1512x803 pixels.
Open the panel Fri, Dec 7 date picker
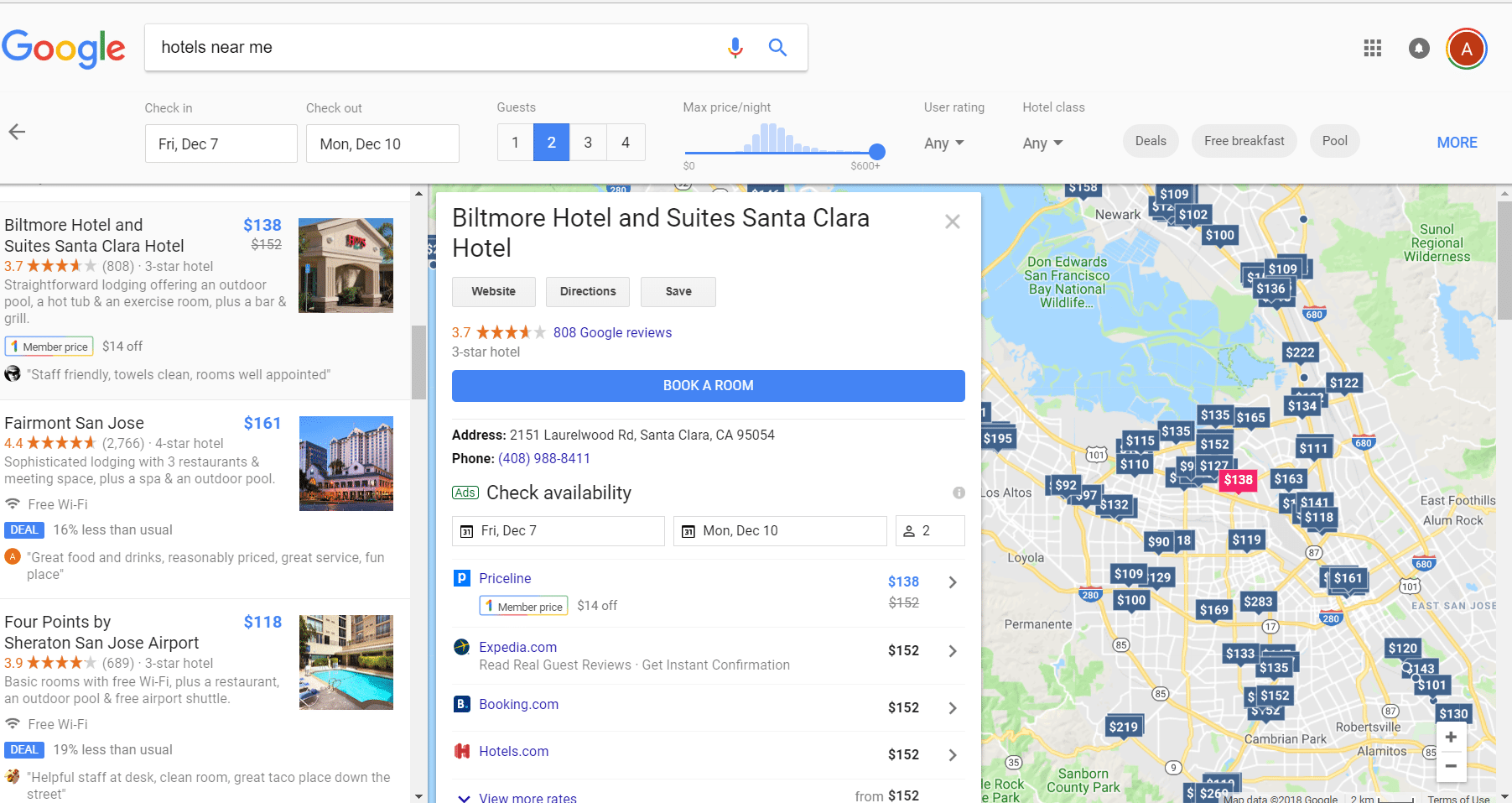(x=559, y=531)
